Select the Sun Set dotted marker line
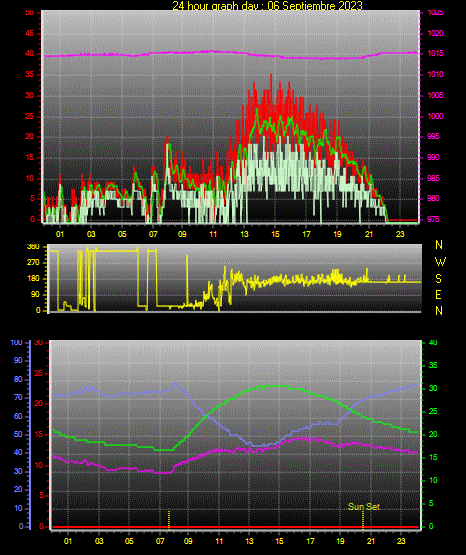Viewport: 466px width, 555px height. 363,520
